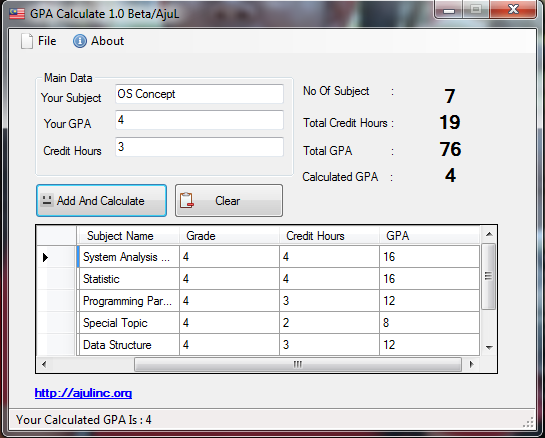The height and width of the screenshot is (438, 545).
Task: Click the flag icon in title bar
Action: [17, 14]
